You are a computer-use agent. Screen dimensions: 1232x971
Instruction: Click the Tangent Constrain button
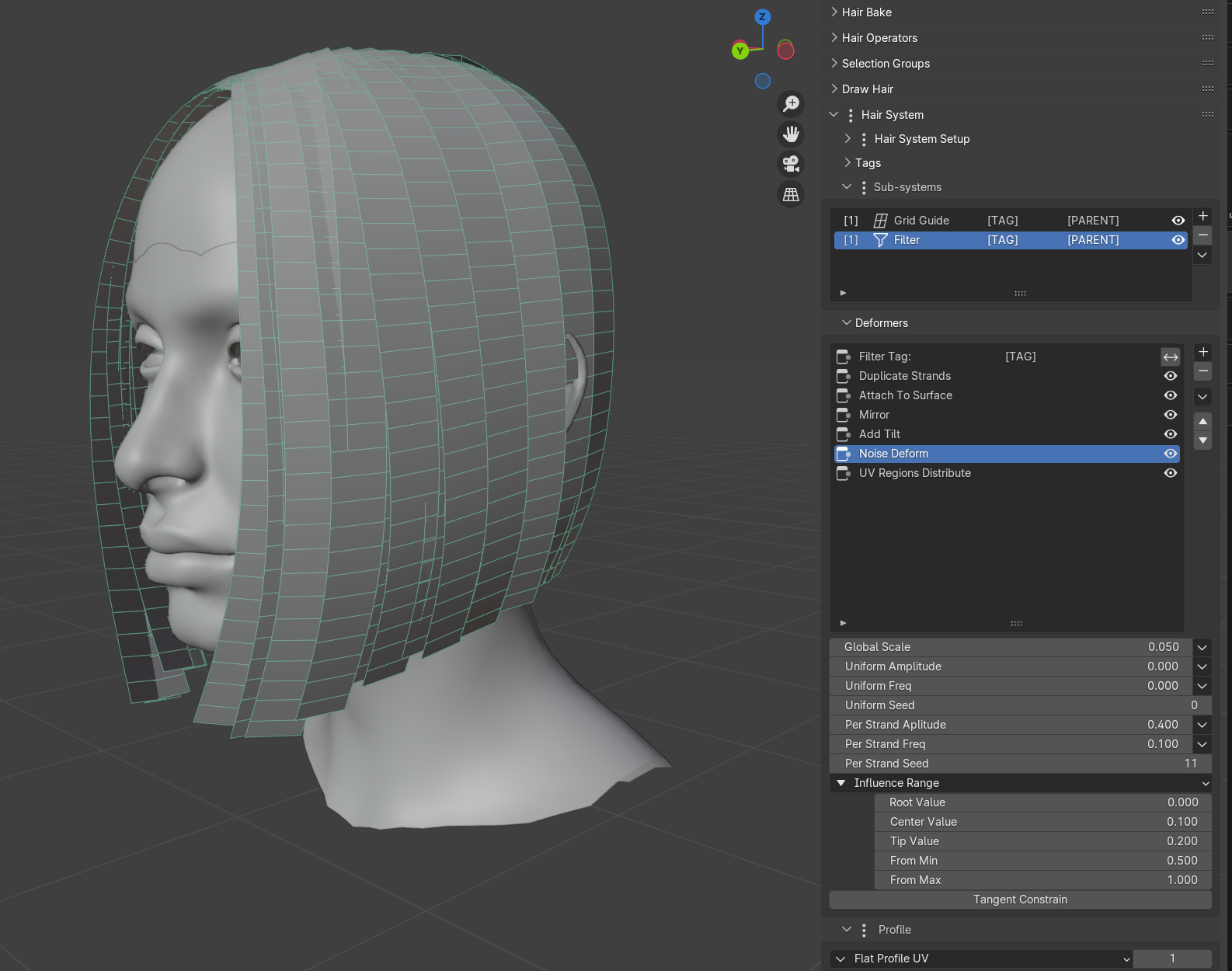click(1020, 900)
